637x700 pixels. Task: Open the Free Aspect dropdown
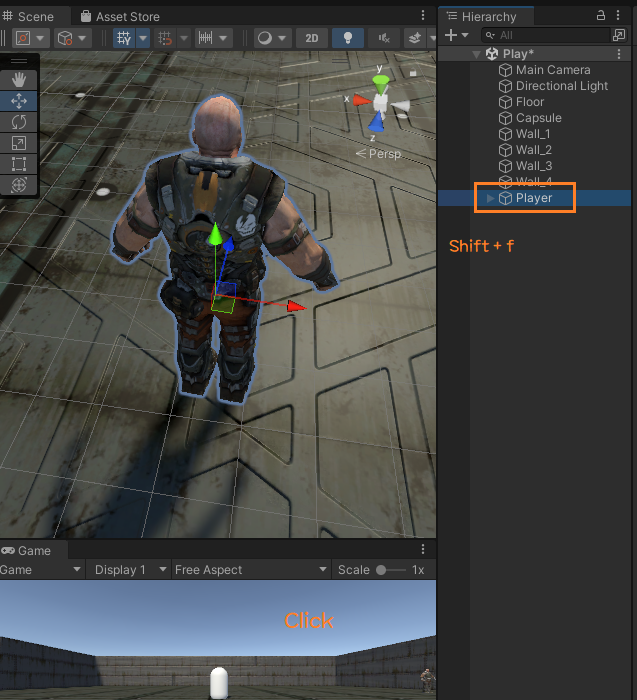(250, 570)
